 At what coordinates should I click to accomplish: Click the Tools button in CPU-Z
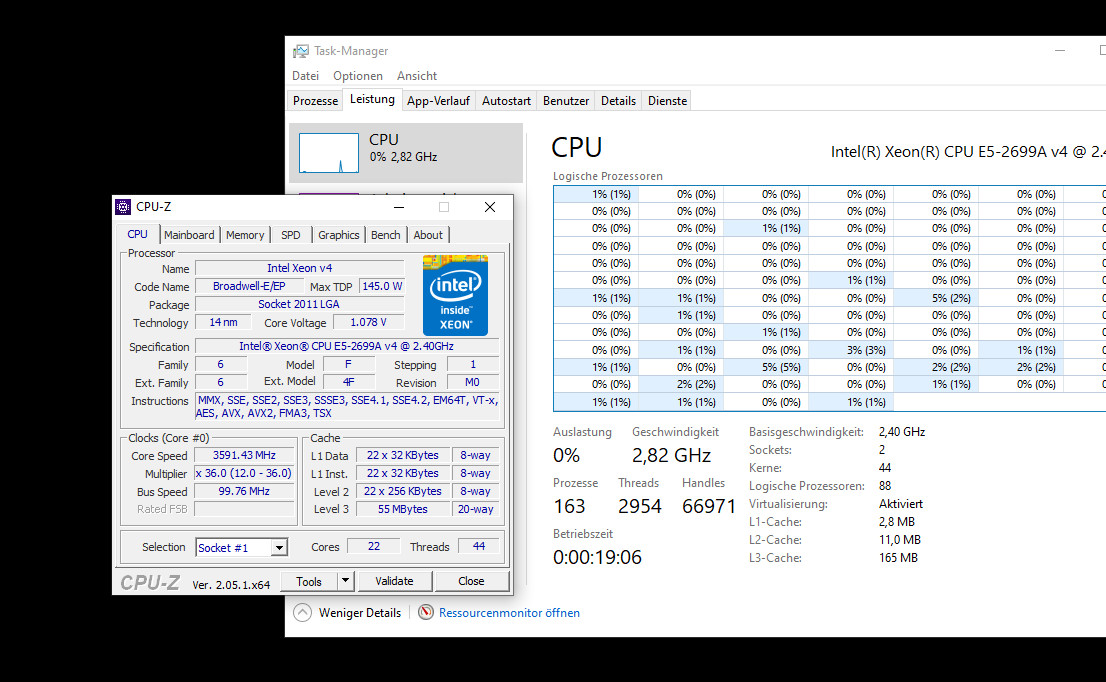pos(309,581)
